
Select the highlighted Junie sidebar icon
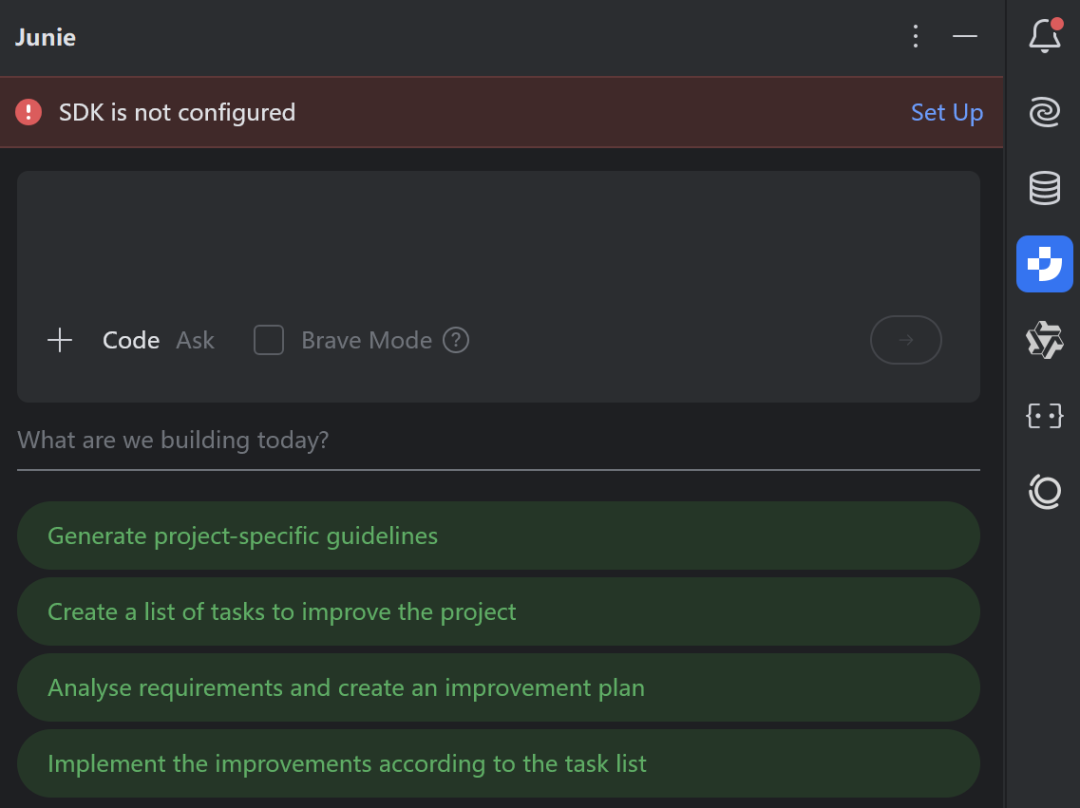(1045, 264)
